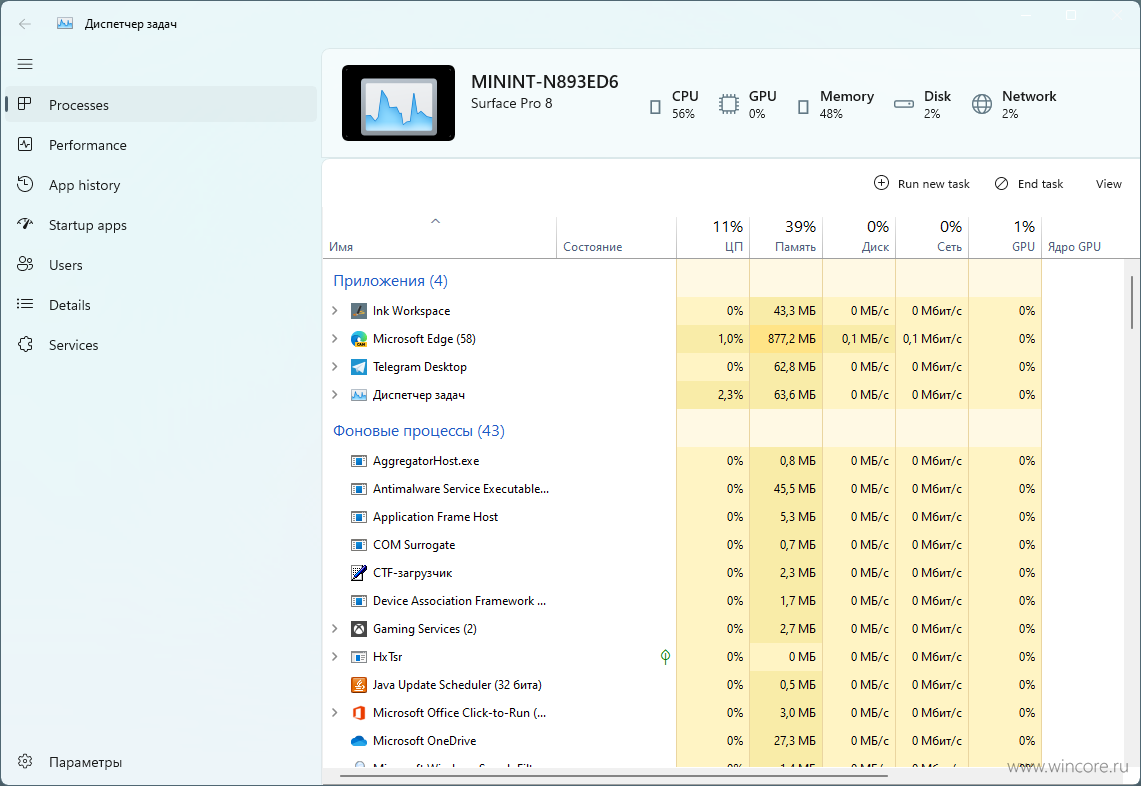Click Run new task button
Image resolution: width=1141 pixels, height=786 pixels.
[x=922, y=183]
